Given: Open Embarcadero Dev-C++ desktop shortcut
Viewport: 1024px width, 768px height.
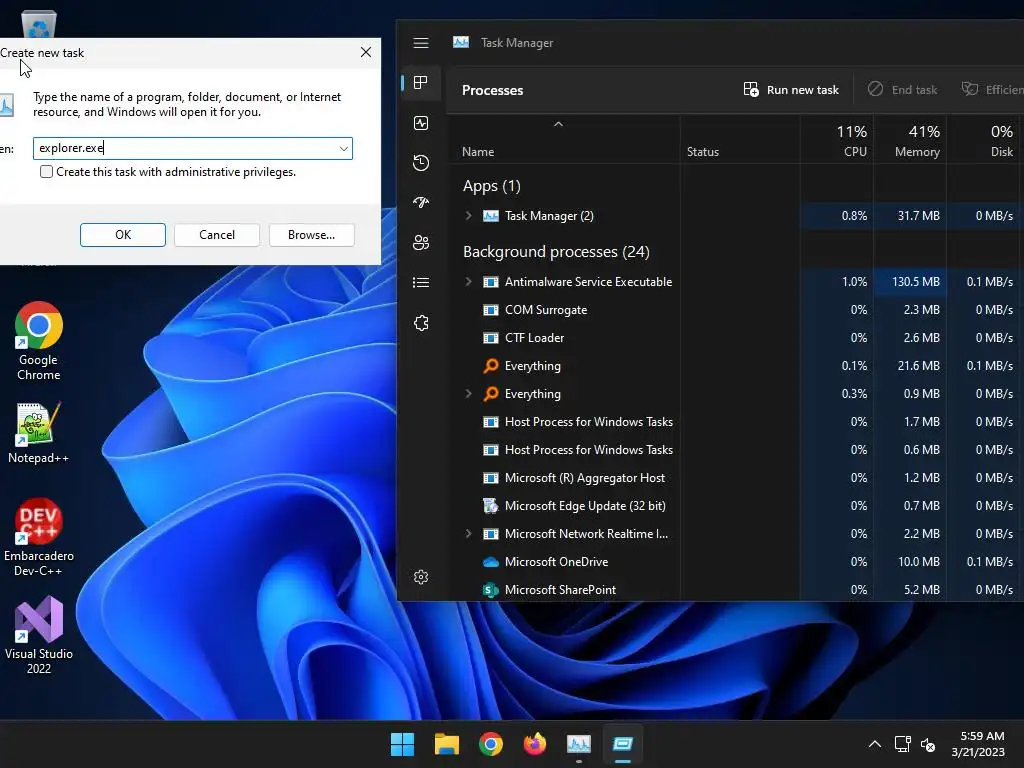Looking at the screenshot, I should [x=39, y=537].
